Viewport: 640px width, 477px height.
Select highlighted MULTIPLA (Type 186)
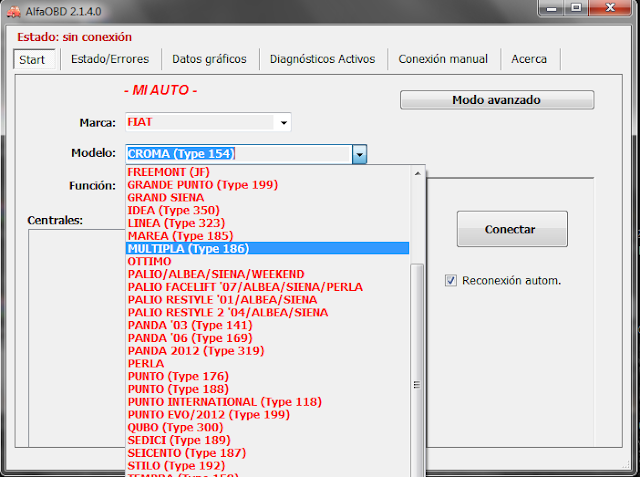click(267, 248)
